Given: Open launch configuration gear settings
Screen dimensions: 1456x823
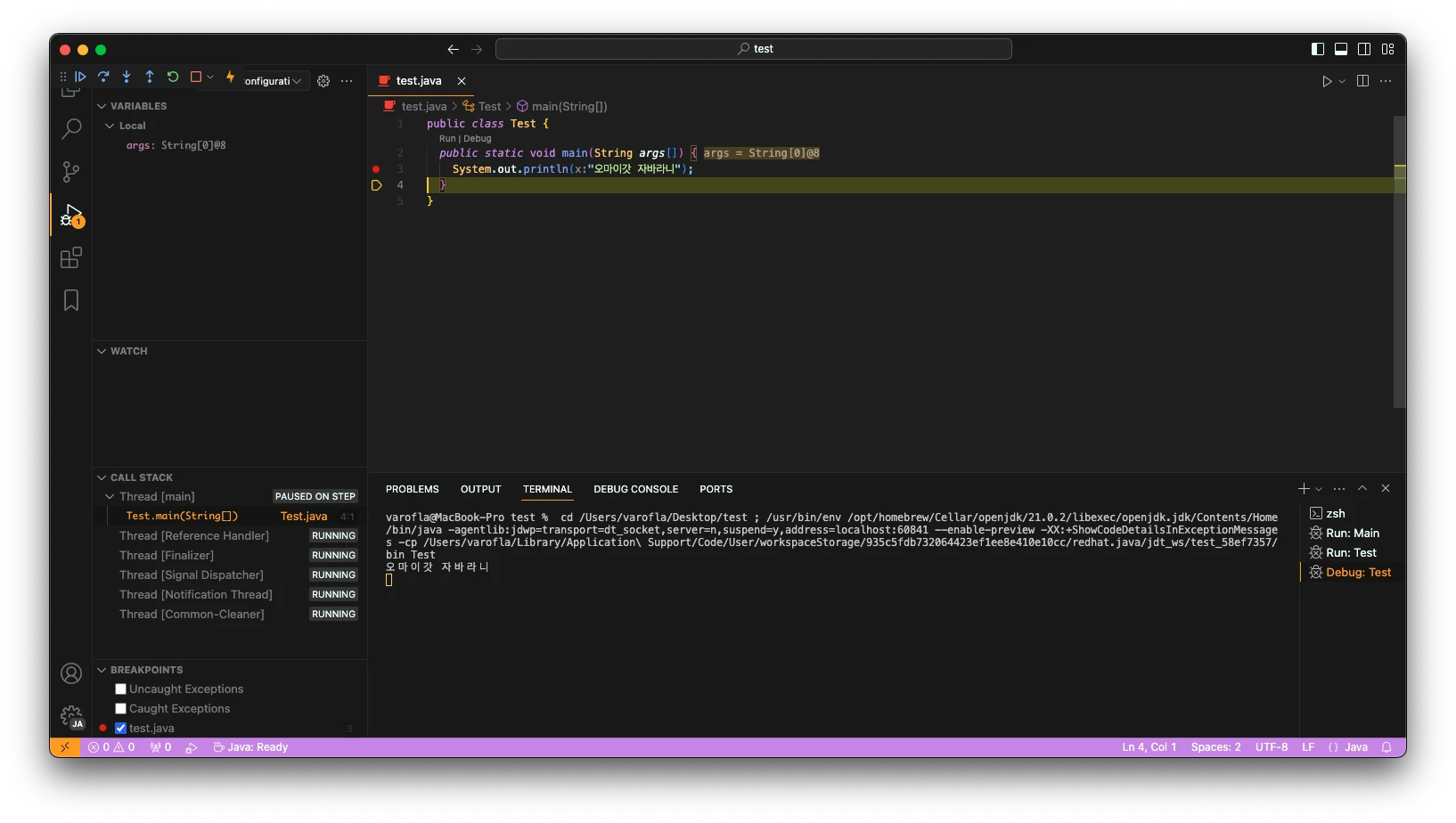Looking at the screenshot, I should [x=323, y=81].
